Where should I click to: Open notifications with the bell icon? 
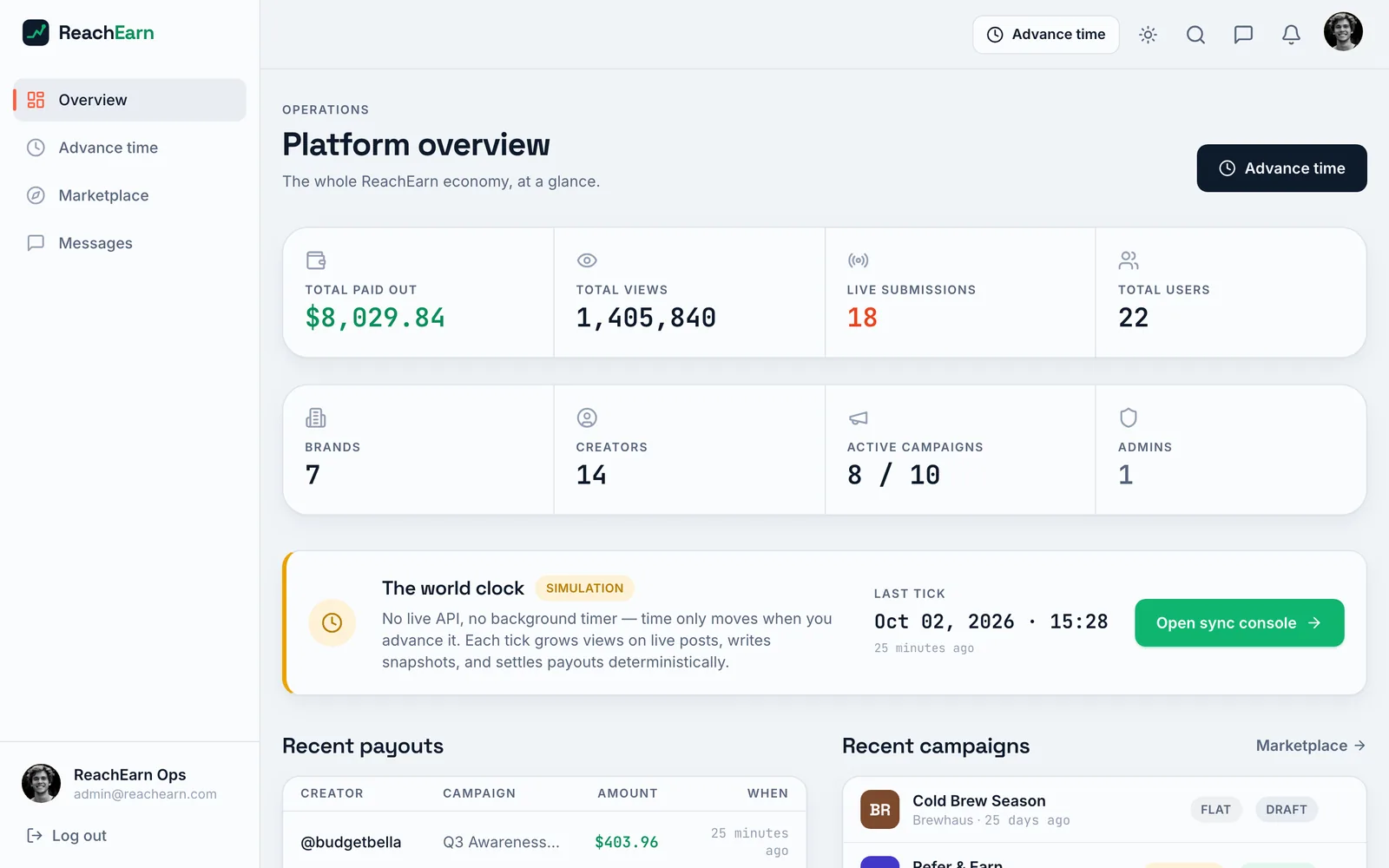click(1291, 35)
